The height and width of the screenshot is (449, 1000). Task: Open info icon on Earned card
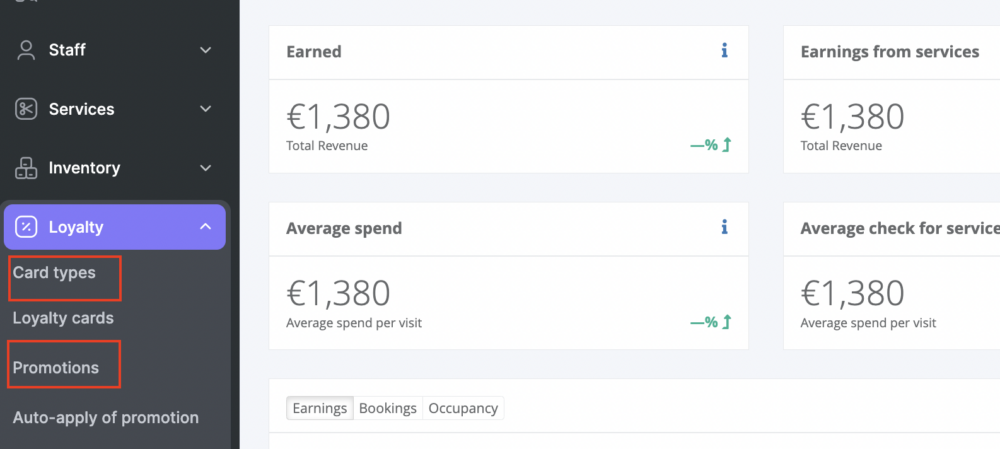[x=724, y=51]
